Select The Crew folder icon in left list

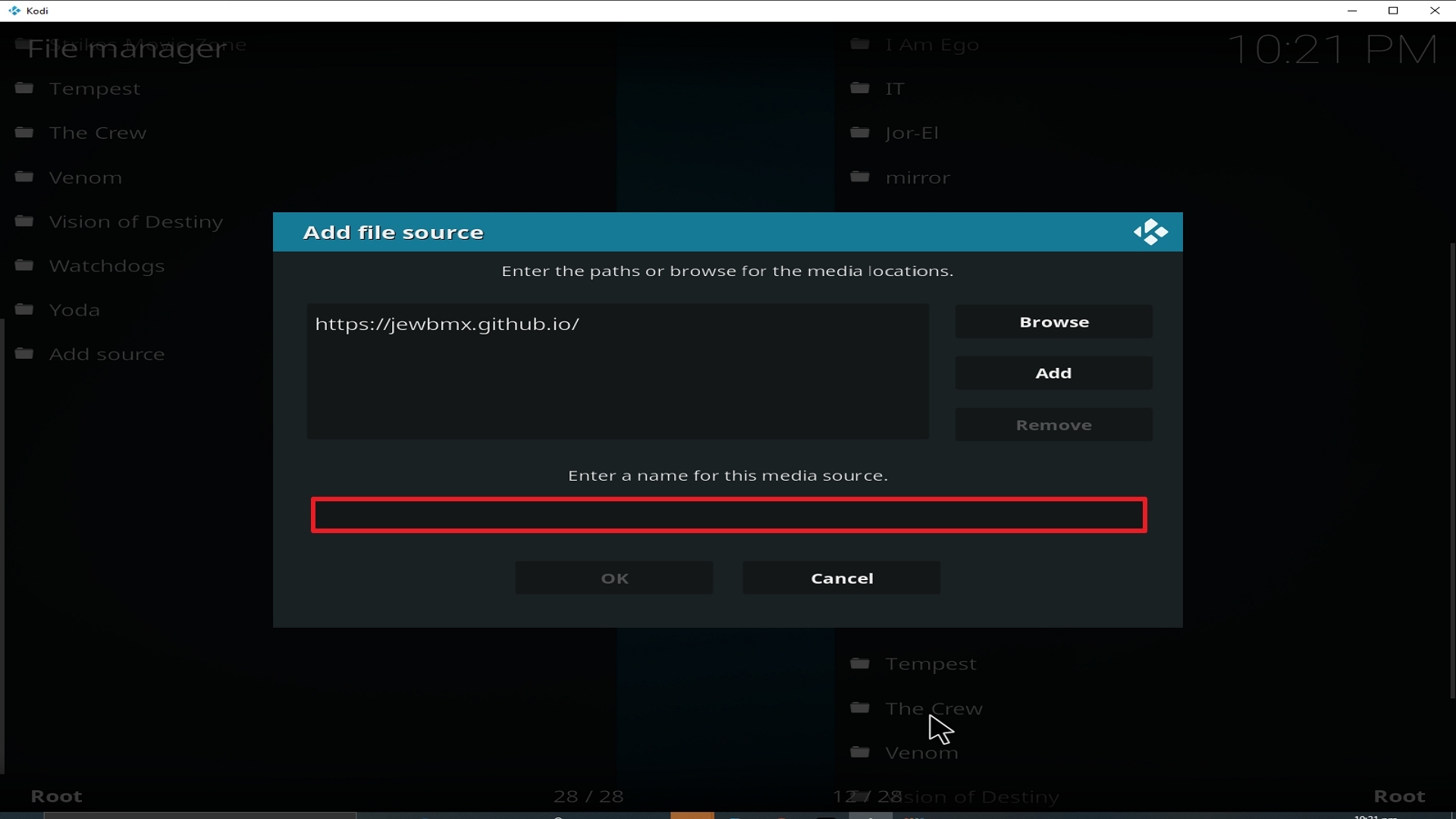coord(24,132)
